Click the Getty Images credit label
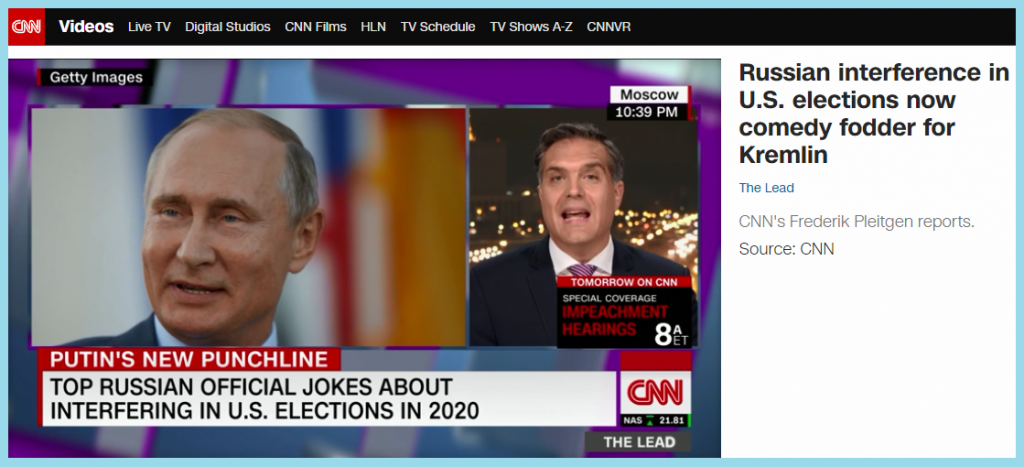 [x=95, y=77]
